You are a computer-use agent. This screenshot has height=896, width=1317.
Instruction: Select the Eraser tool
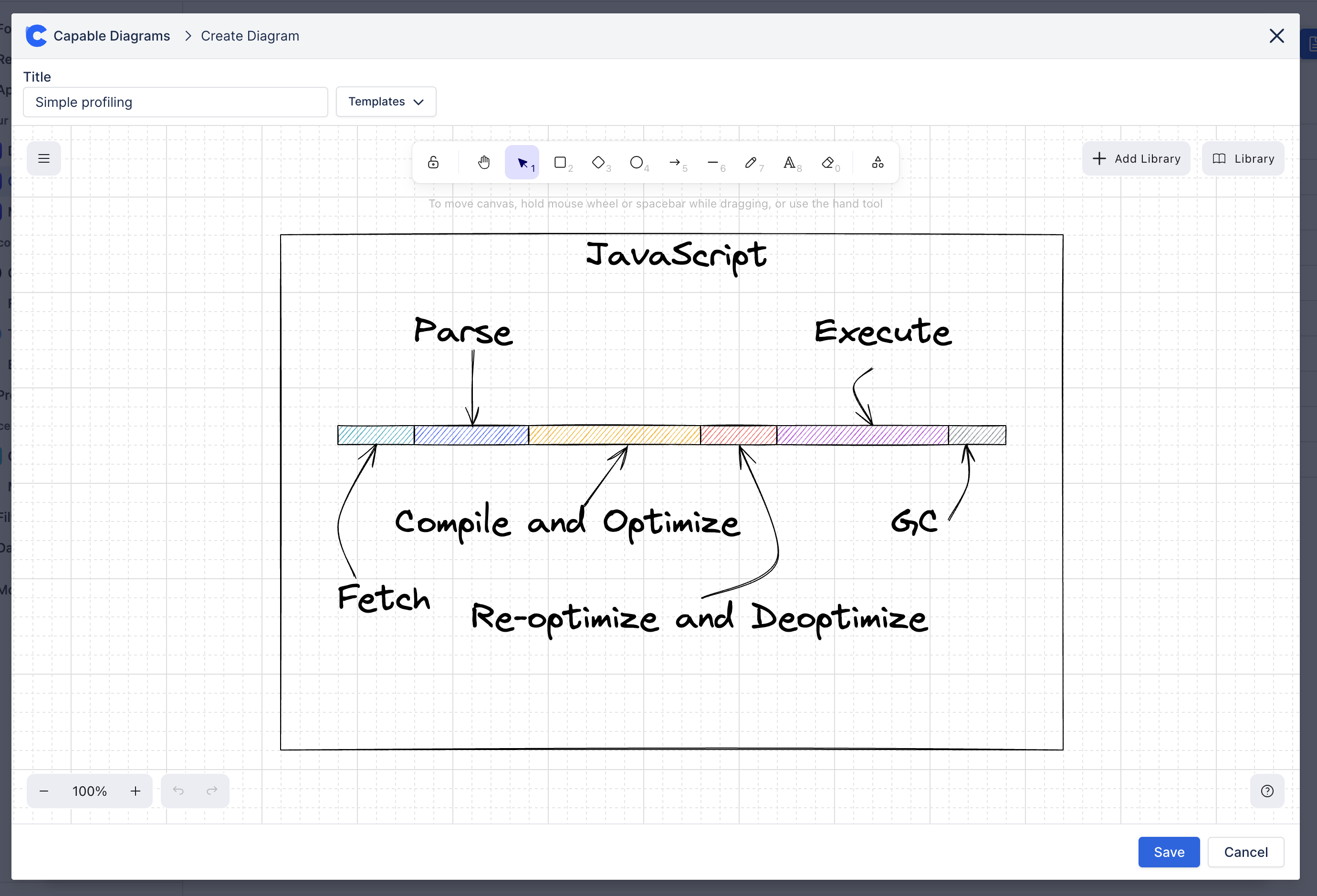[827, 163]
